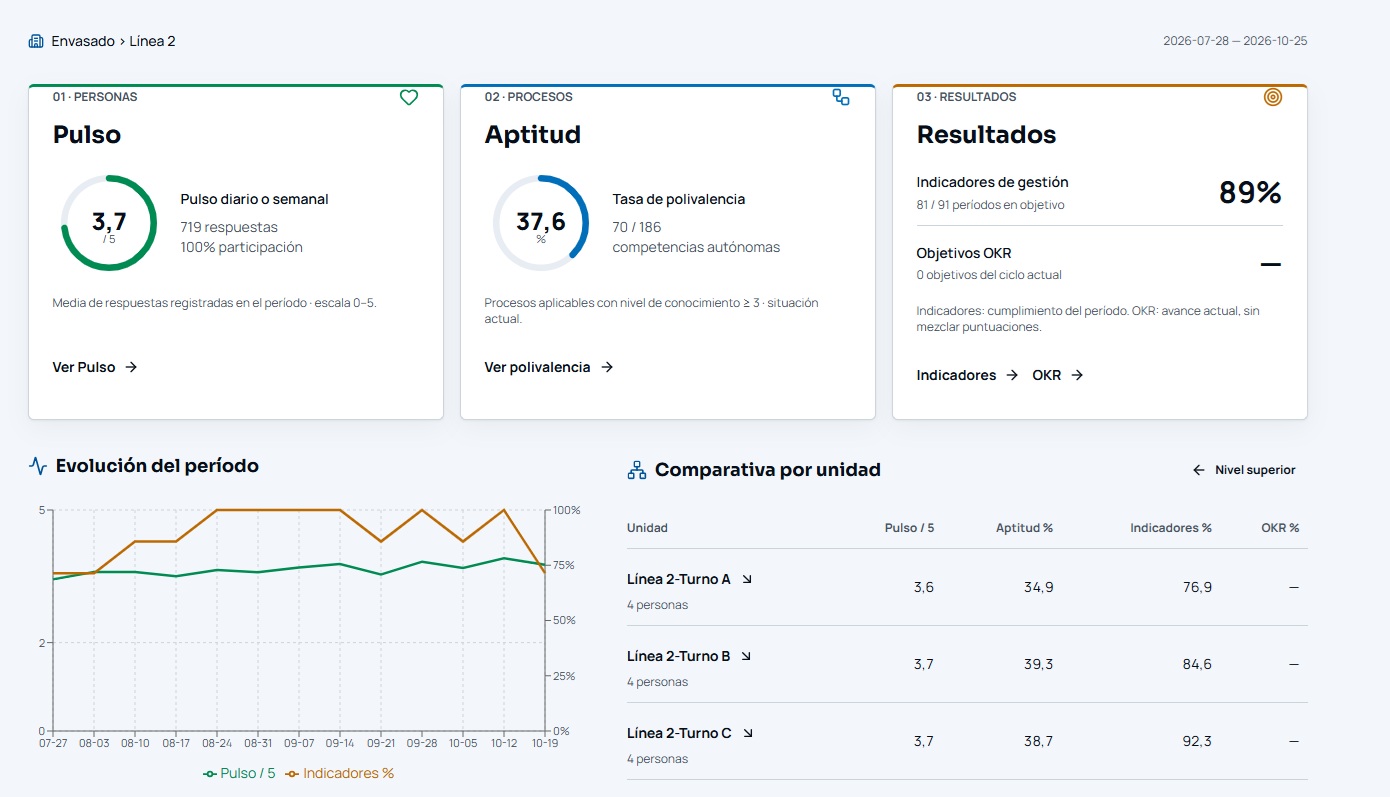Click the 89% indicadores de gestión value
The image size is (1390, 797).
(x=1250, y=192)
